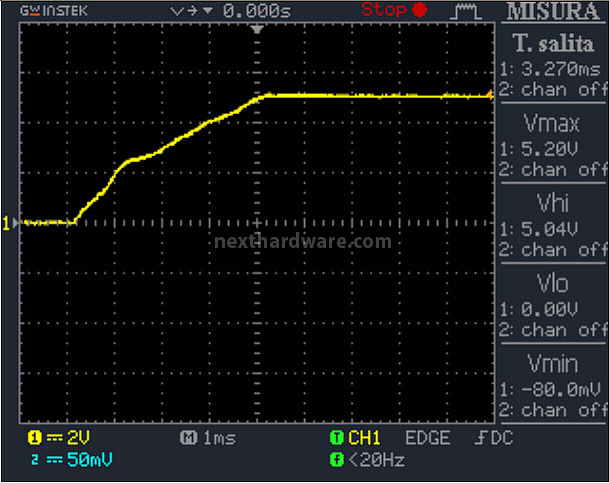Click the EDGE trigger type label
This screenshot has height=483, width=609.
[x=428, y=438]
